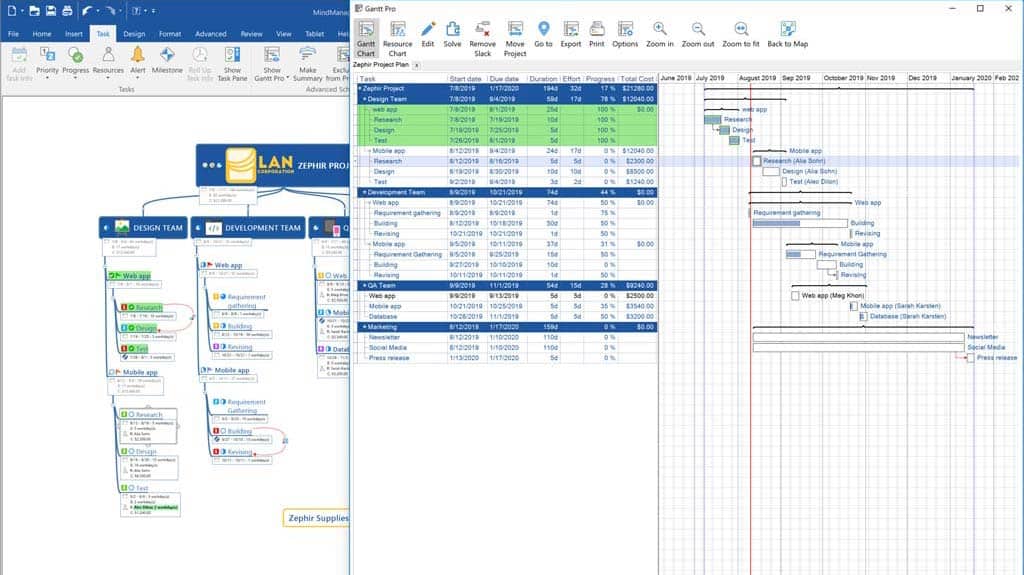
Task: Open the Home ribbon tab
Action: pos(42,34)
